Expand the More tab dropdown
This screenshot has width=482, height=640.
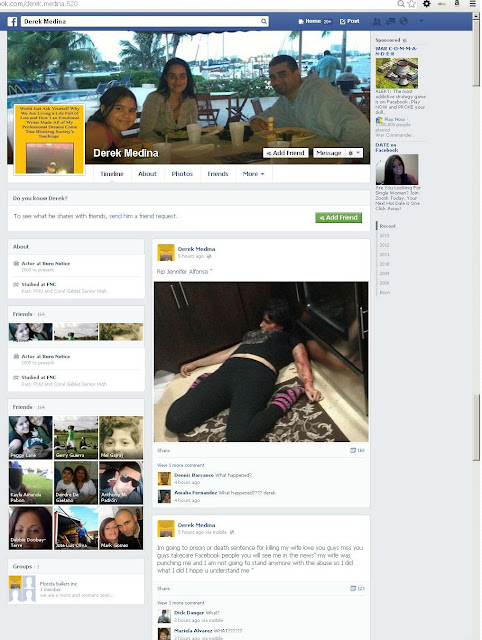(253, 174)
